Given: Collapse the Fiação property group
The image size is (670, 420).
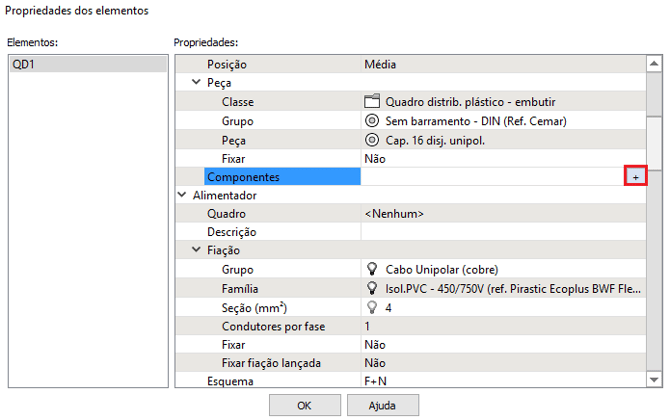Looking at the screenshot, I should (x=197, y=251).
